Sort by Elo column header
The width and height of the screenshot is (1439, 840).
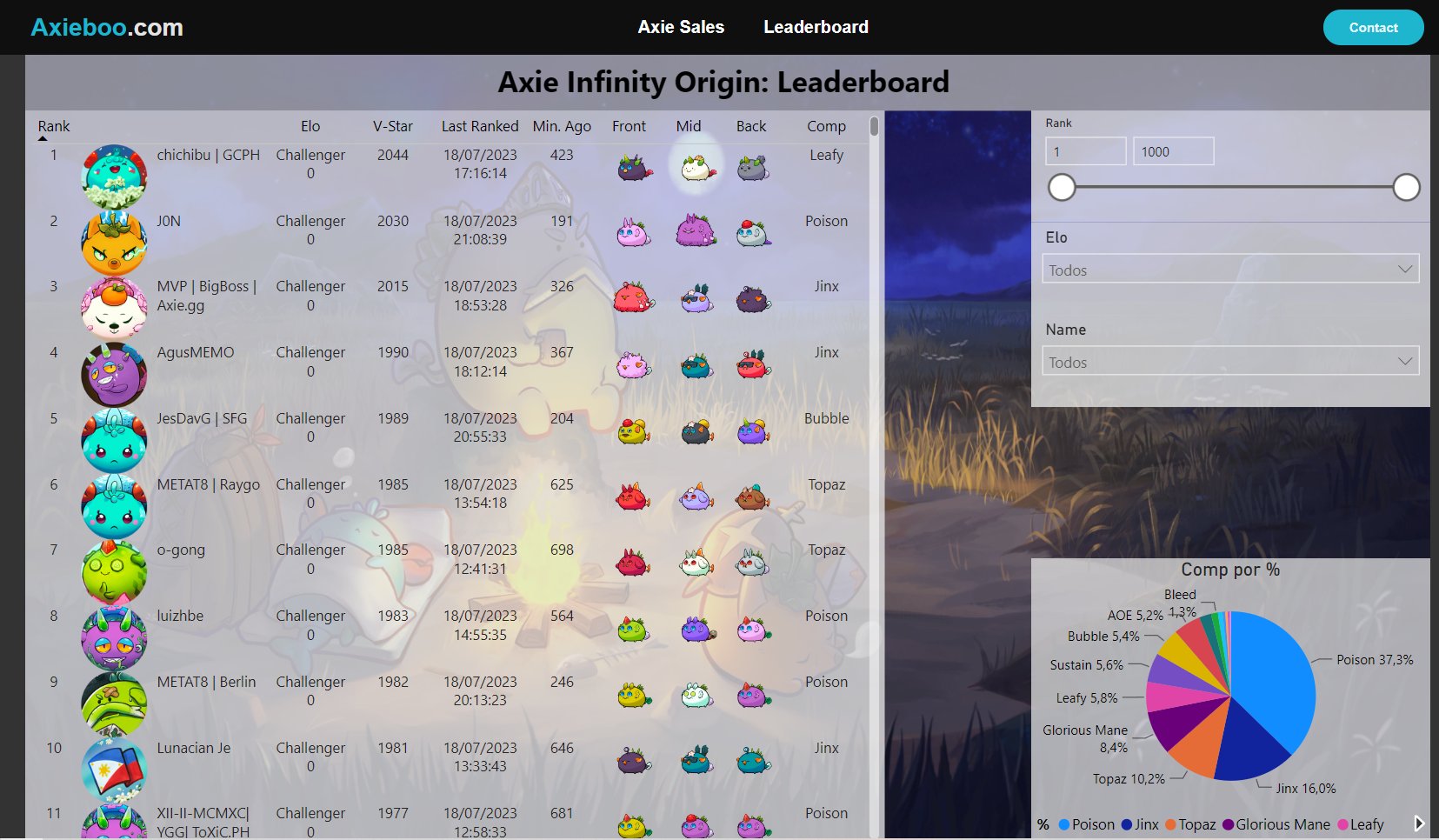point(310,126)
